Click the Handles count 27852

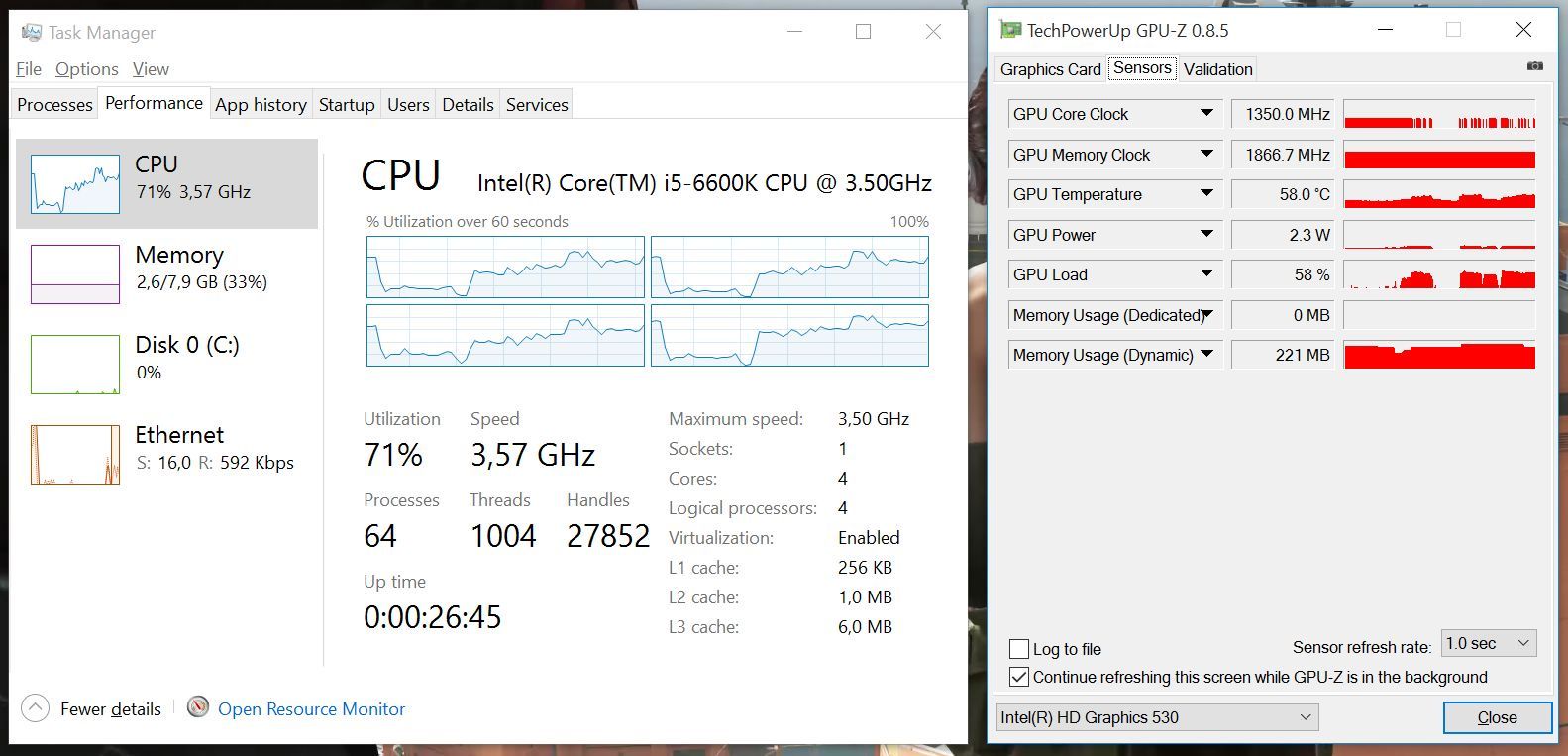(x=608, y=536)
